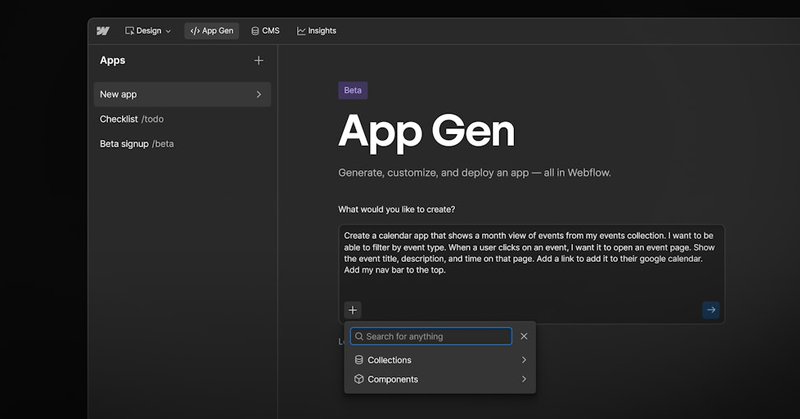Add a new app with plus icon
Screen dimensions: 800x419
click(x=259, y=60)
